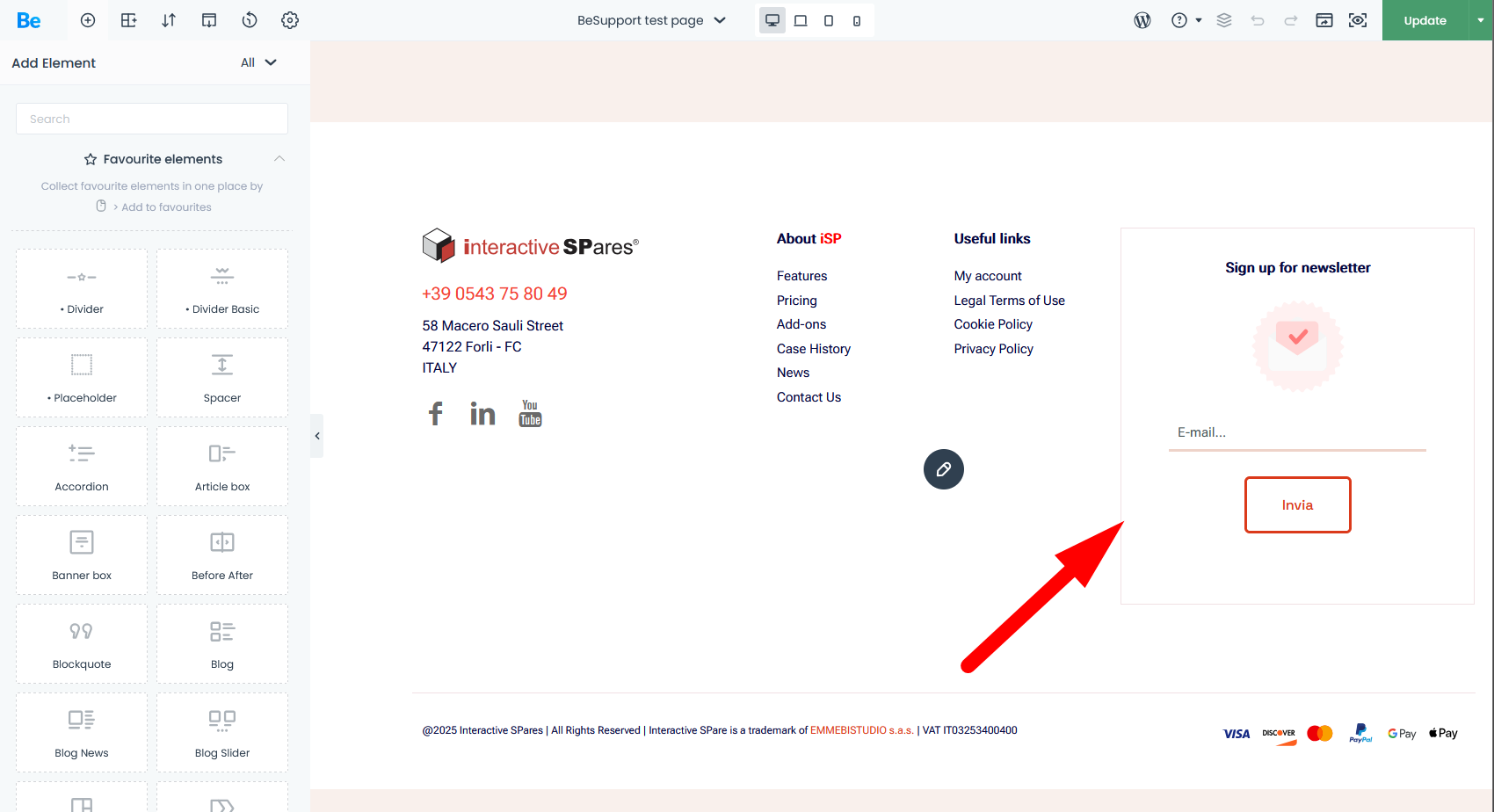The height and width of the screenshot is (812, 1494).
Task: Click the green Update button
Action: [x=1425, y=20]
